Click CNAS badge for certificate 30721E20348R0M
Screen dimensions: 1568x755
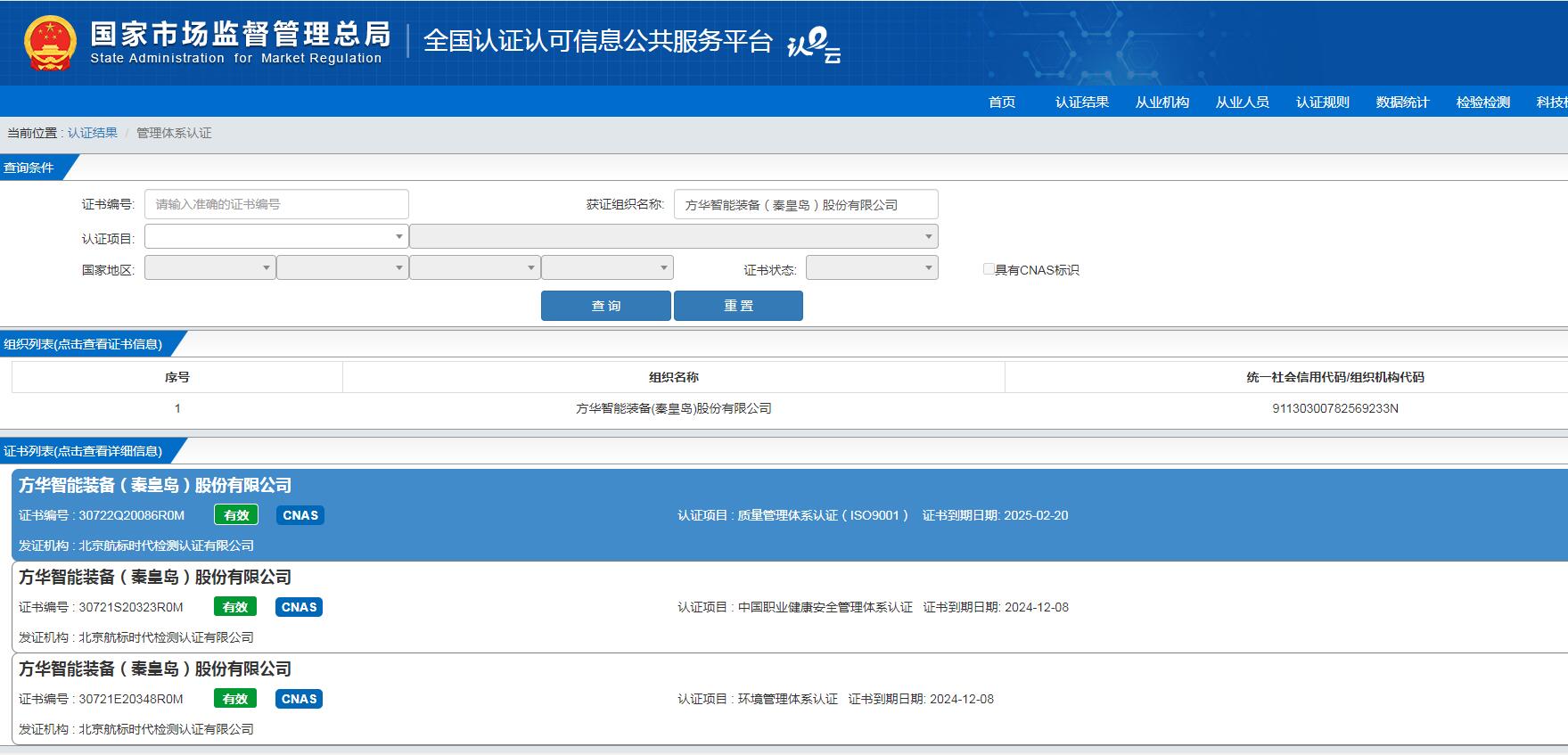coord(300,699)
